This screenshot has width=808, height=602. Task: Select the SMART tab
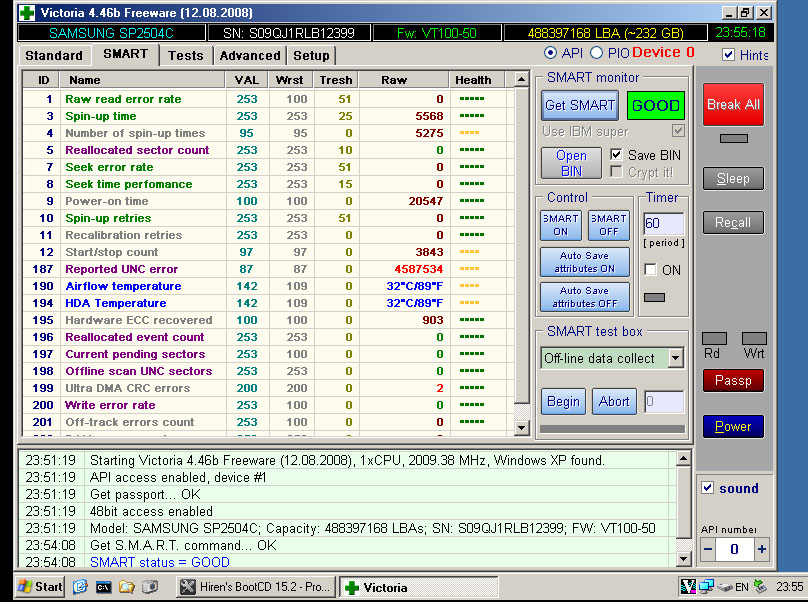(125, 54)
